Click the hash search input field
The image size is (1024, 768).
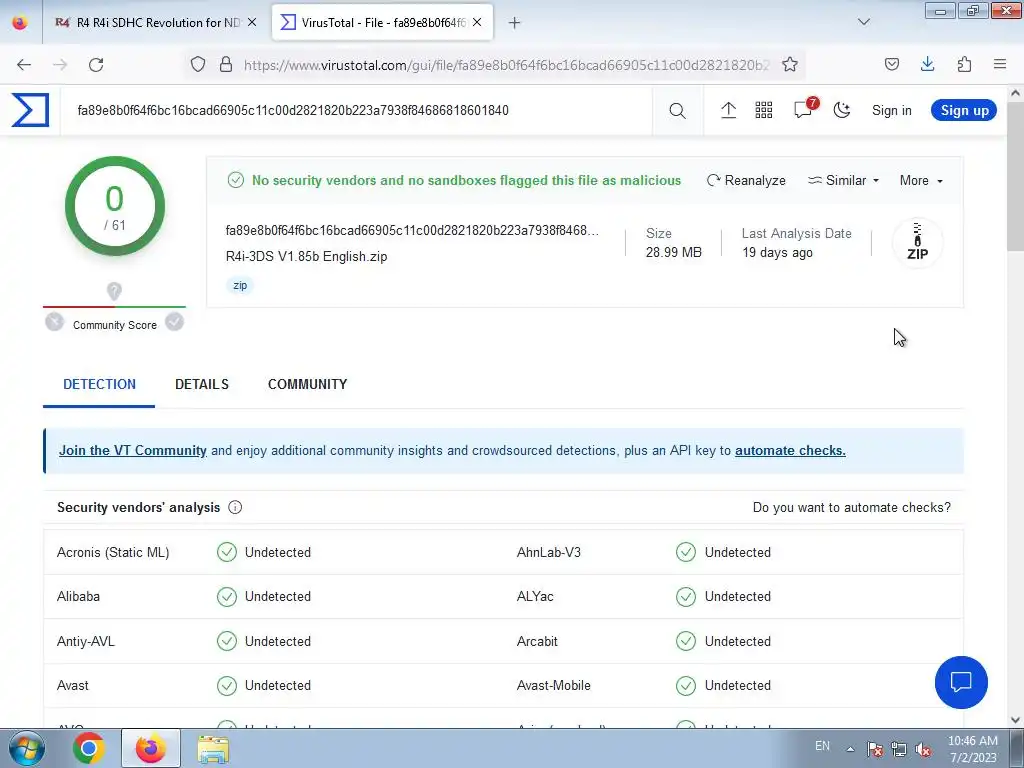point(356,110)
